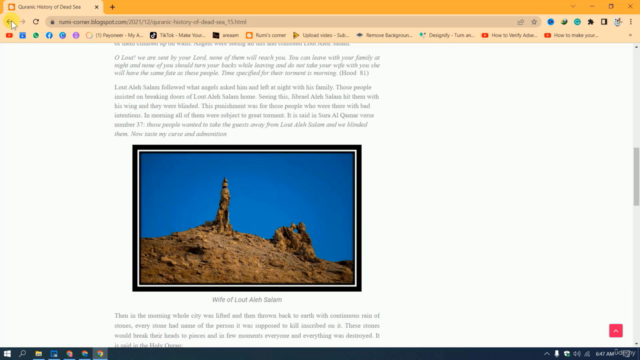Screen dimensions: 640x360
Task: Toggle the browser side panel
Action: click(x=604, y=22)
